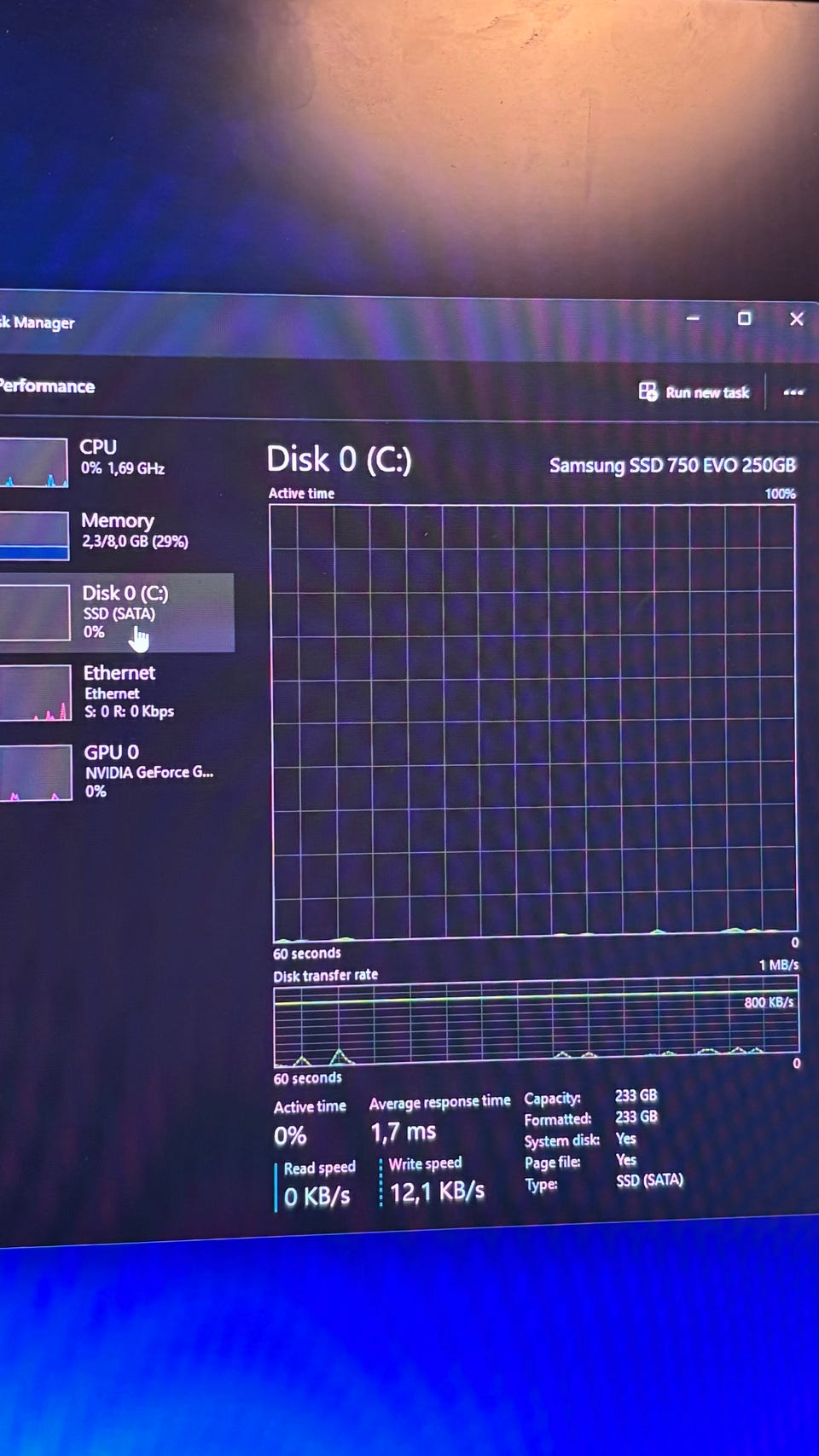Click the Memory mini graph thumbnail
This screenshot has height=1456, width=819.
34,536
